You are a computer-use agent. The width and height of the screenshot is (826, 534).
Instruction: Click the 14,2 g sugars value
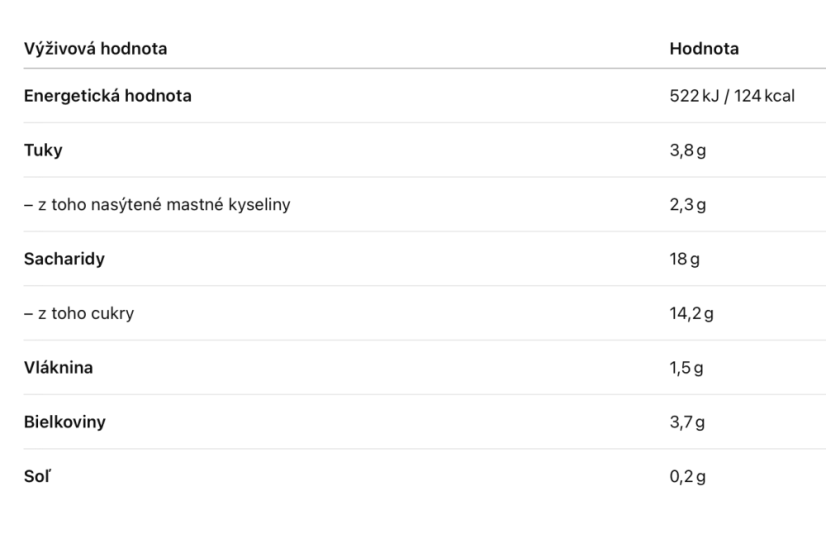(x=691, y=314)
